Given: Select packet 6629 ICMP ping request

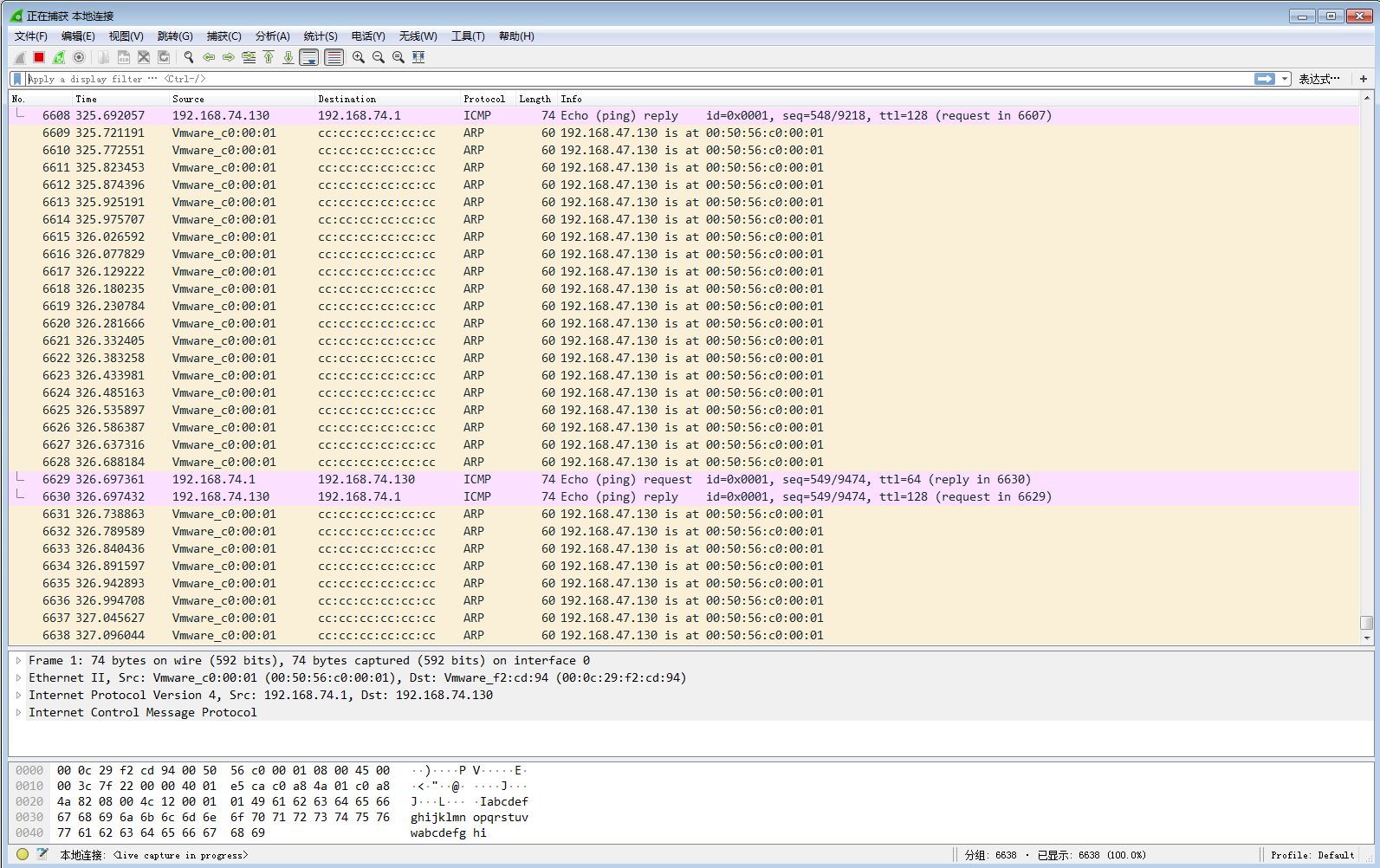Looking at the screenshot, I should click(x=684, y=479).
